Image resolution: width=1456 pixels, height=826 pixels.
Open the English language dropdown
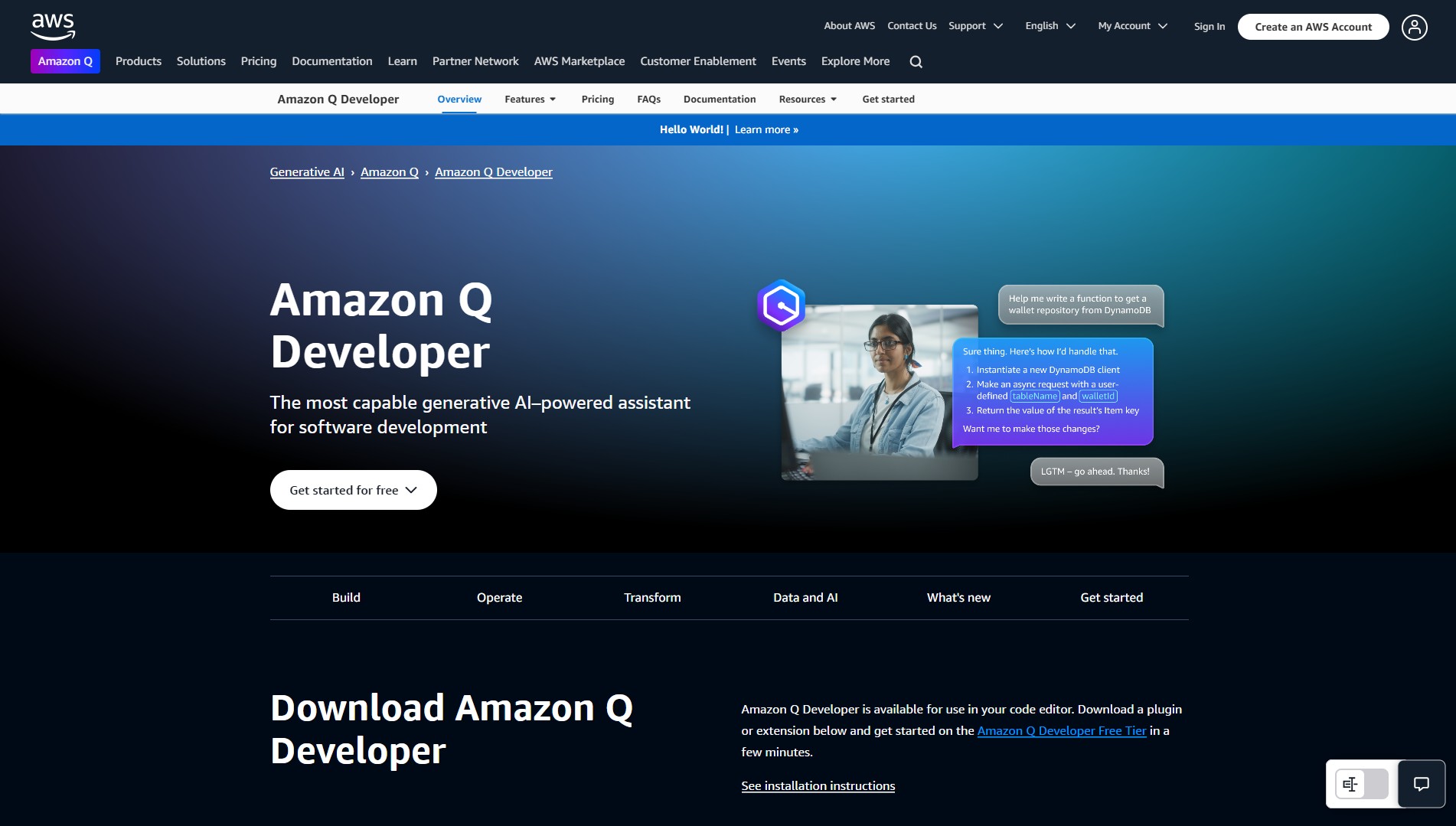pos(1050,26)
